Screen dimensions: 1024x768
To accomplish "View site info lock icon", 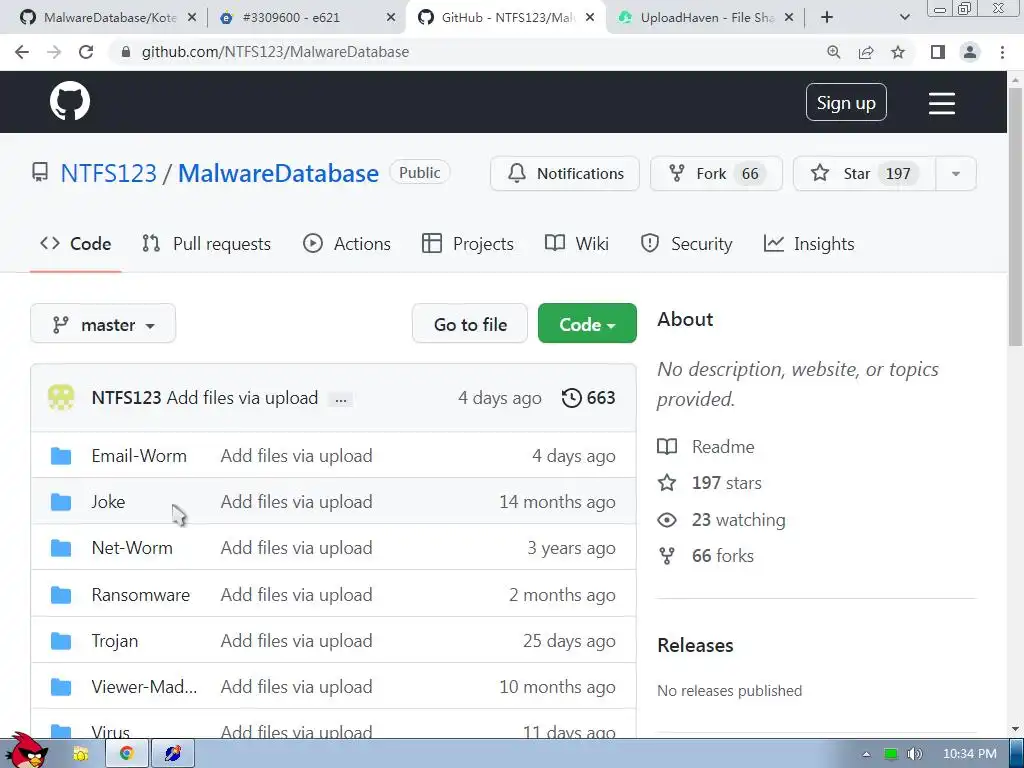I will coord(126,52).
